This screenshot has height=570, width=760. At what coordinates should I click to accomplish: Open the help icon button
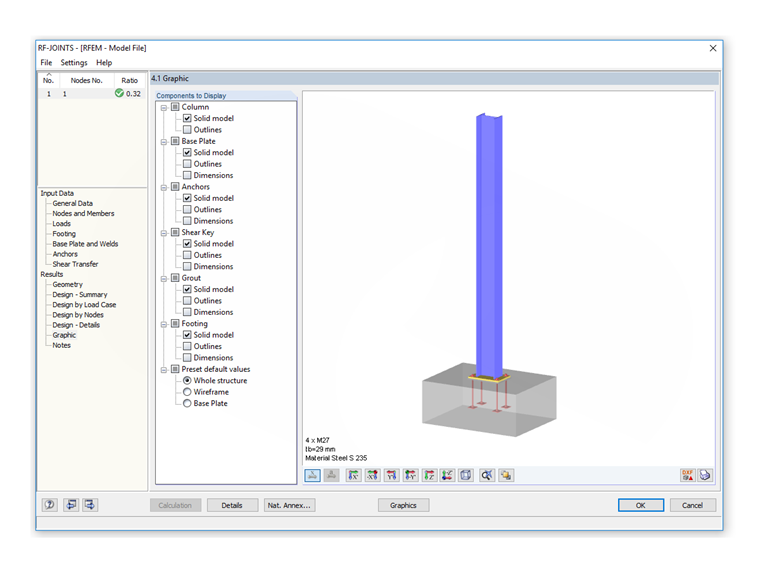[49, 505]
